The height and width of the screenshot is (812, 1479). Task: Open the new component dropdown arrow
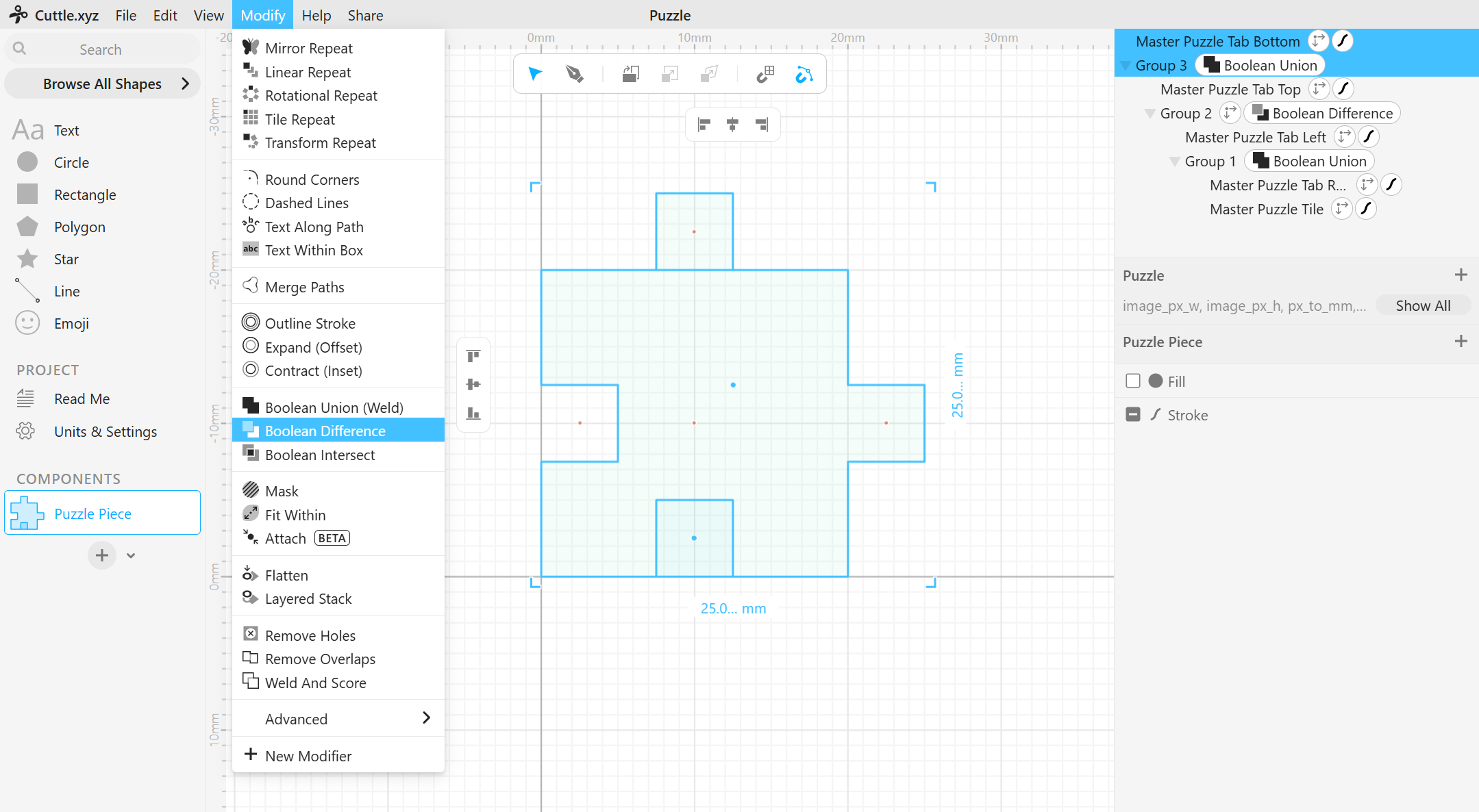click(x=131, y=555)
